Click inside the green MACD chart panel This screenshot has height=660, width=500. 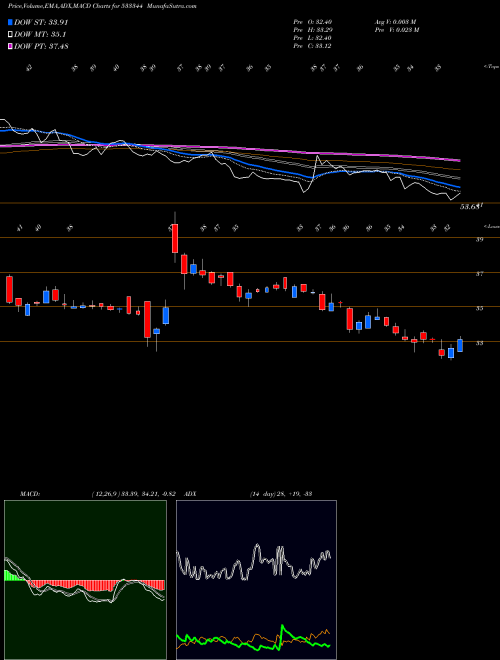(85, 580)
